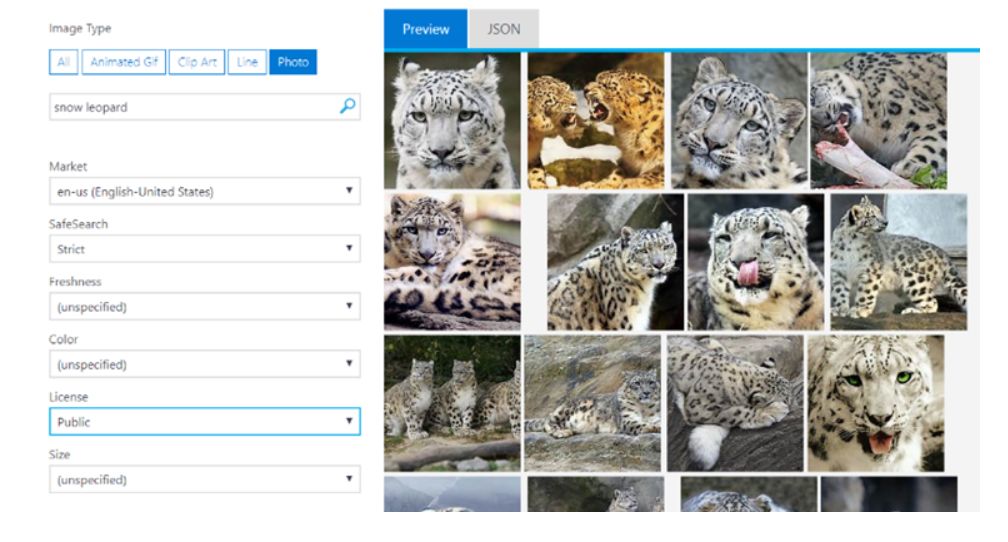Open the License dropdown showing Public
The height and width of the screenshot is (542, 1008).
tap(204, 422)
